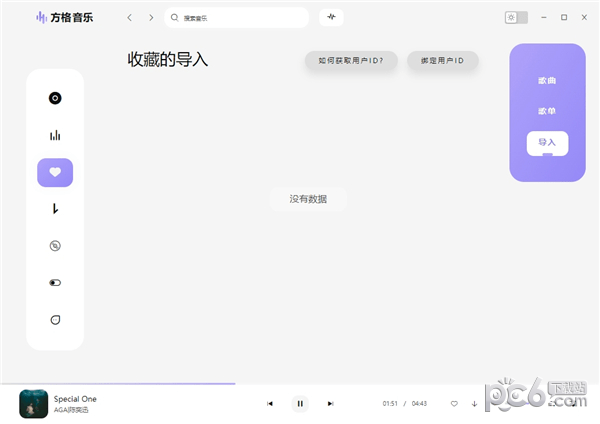Viewport: 600px width, 424px height.
Task: Switch to the 歌单 tab
Action: (547, 111)
